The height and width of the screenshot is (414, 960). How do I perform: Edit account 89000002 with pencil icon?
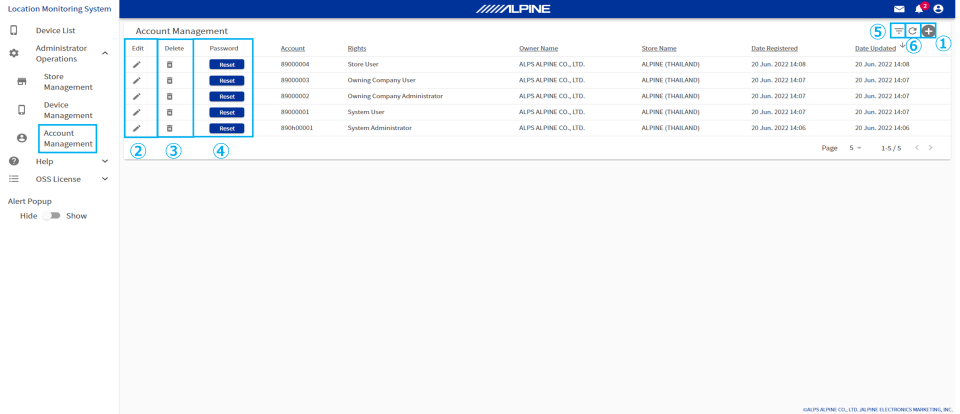(137, 96)
